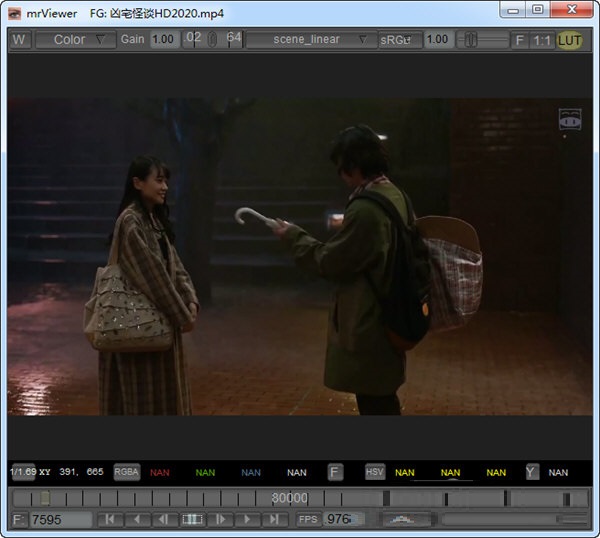Close the mrViewer window

(572, 10)
